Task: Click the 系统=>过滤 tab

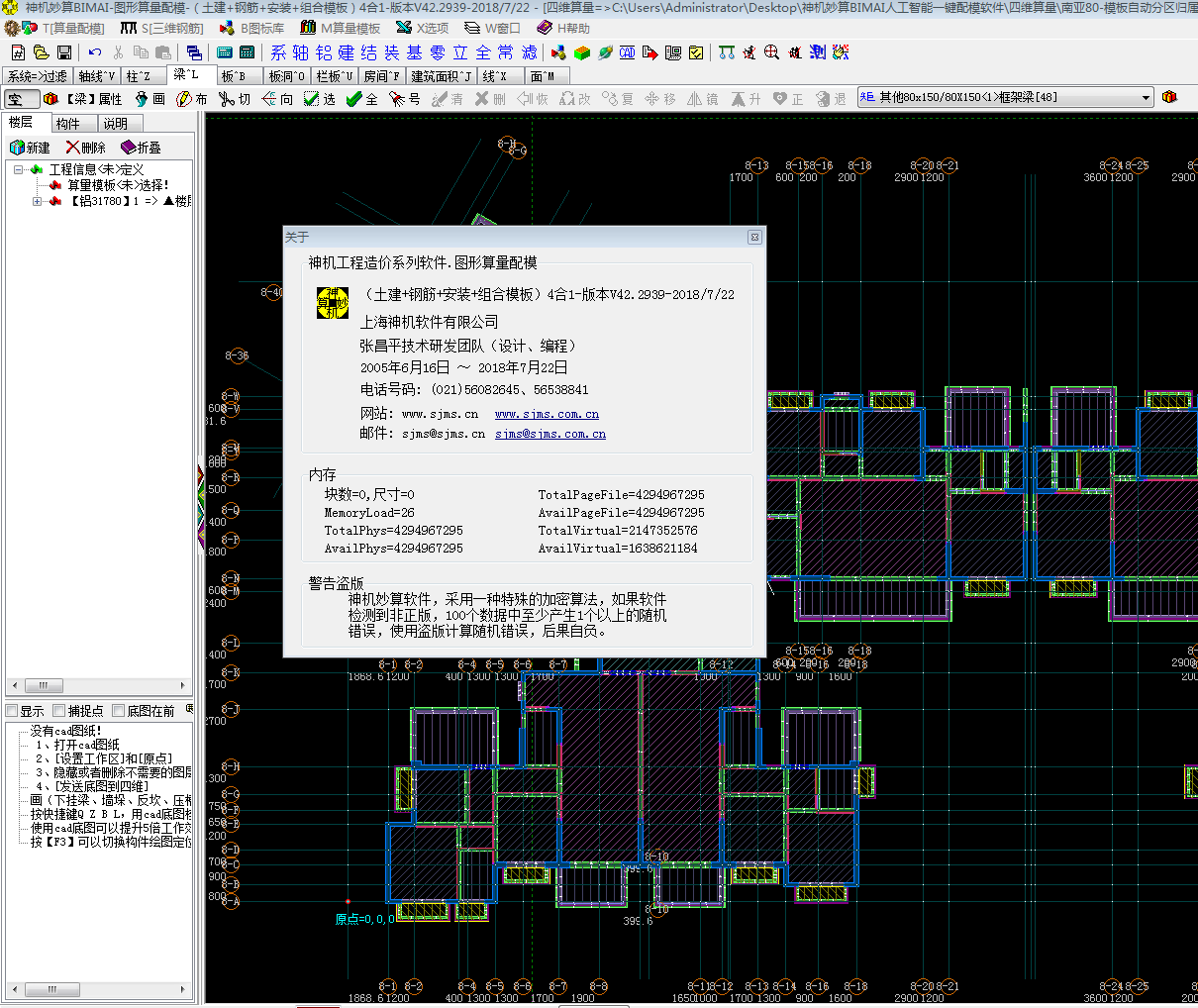Action: coord(38,76)
